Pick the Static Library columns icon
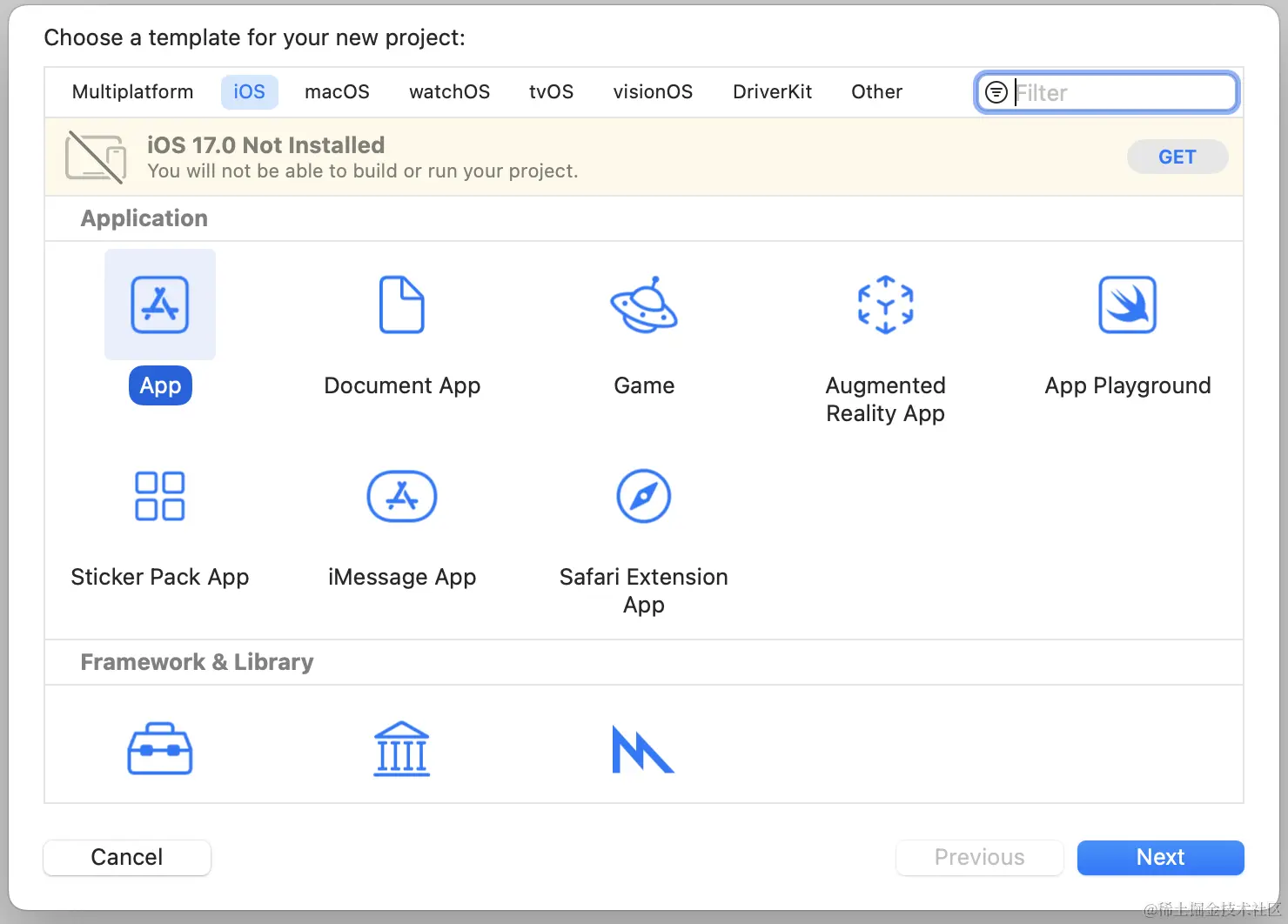The width and height of the screenshot is (1288, 924). coord(401,748)
